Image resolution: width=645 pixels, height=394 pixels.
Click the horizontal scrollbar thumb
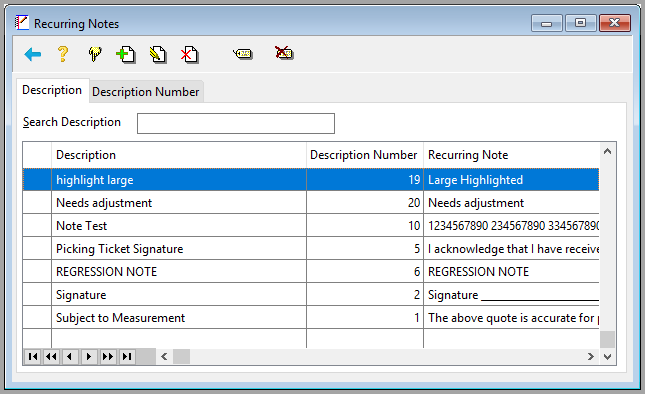click(181, 357)
